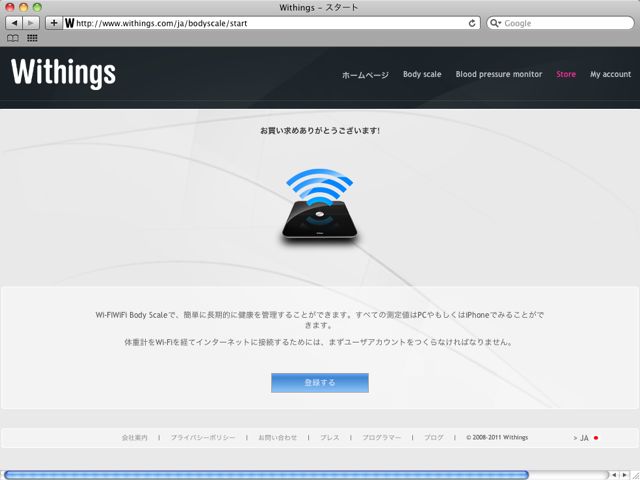This screenshot has width=640, height=480.
Task: Click the WiFi body scale image
Action: tap(320, 205)
